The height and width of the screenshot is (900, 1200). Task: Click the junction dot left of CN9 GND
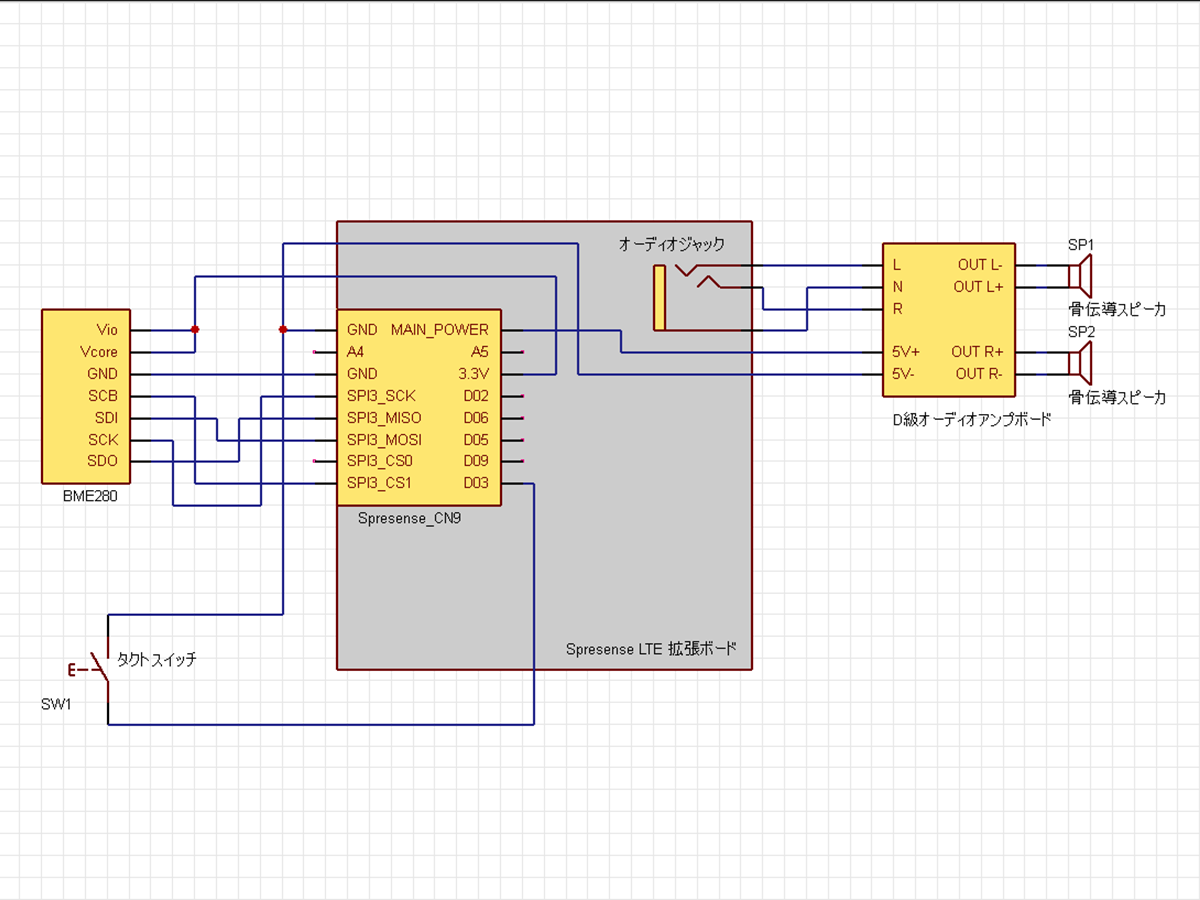tap(283, 329)
